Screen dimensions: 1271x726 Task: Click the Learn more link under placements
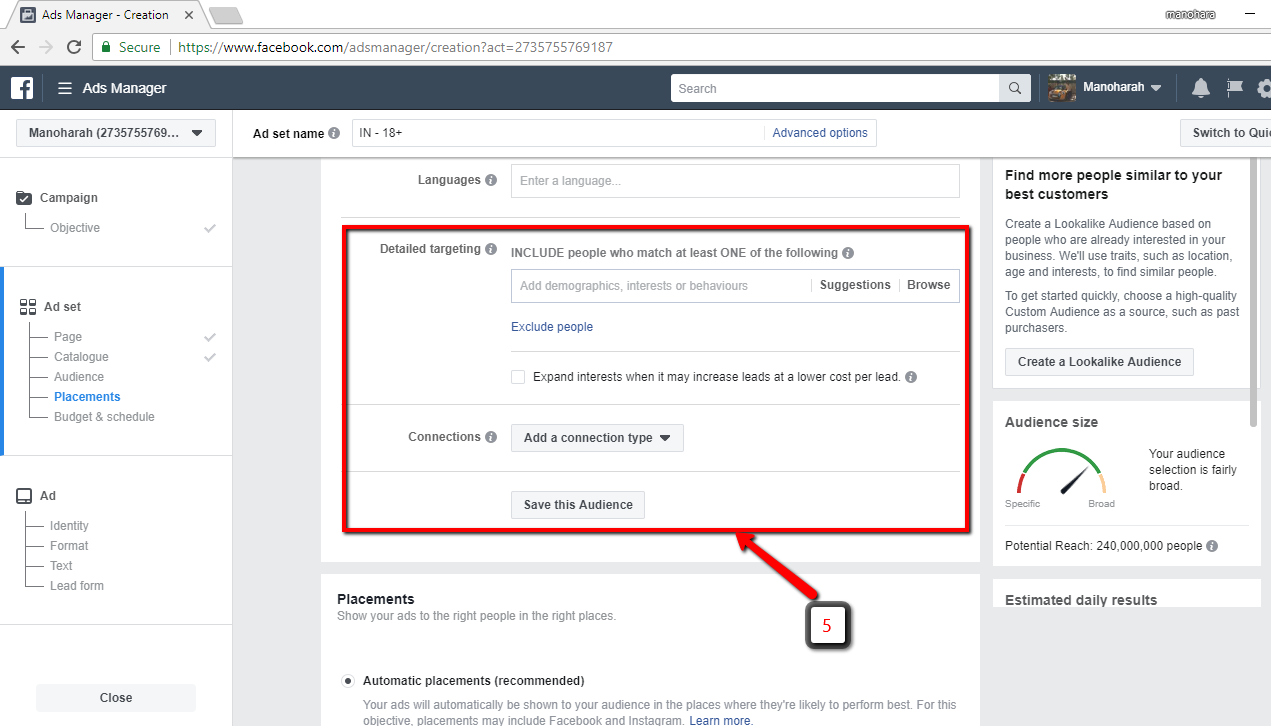(x=720, y=720)
